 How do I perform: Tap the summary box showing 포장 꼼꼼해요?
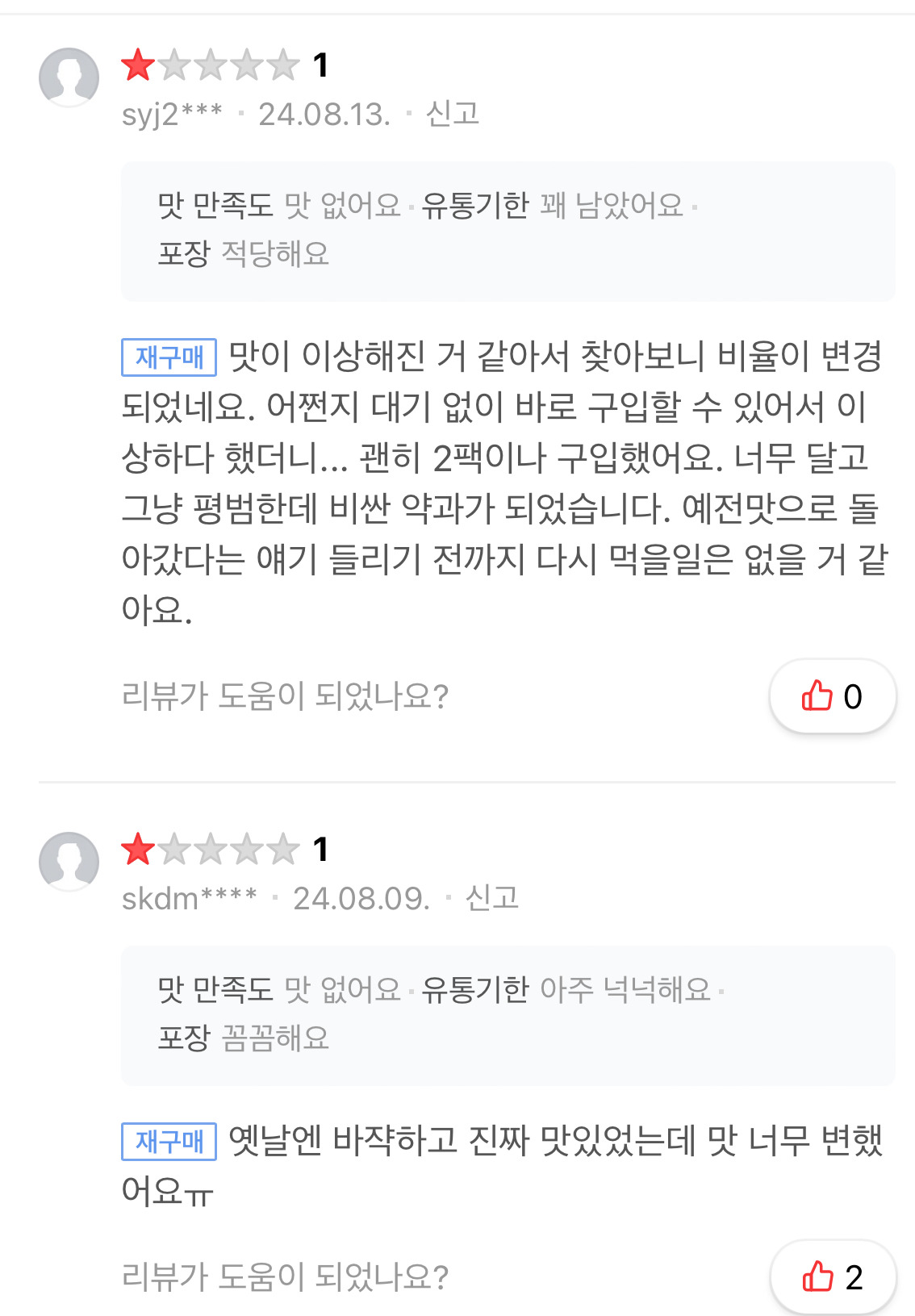coord(508,1015)
